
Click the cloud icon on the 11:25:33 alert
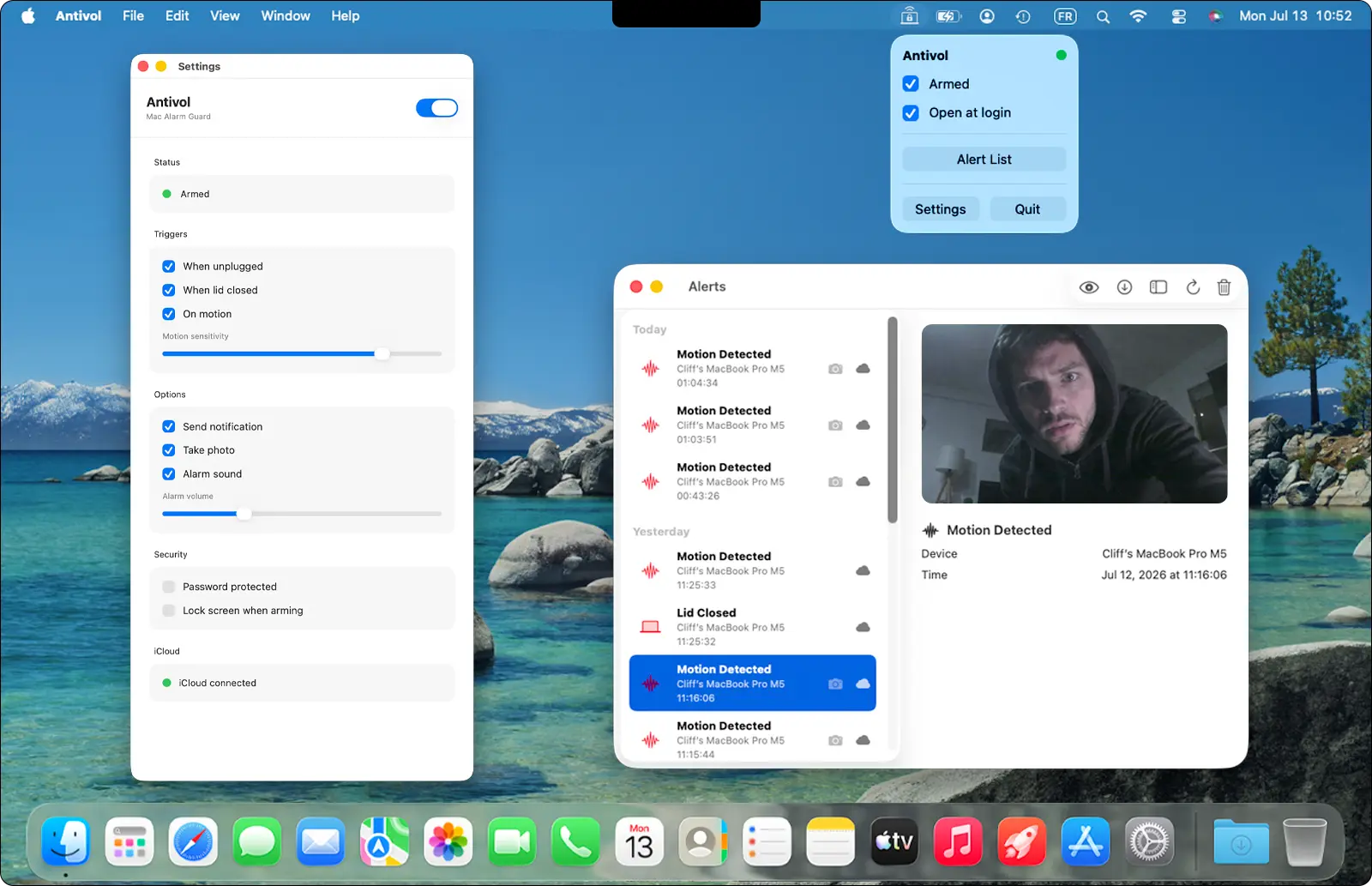pos(863,570)
